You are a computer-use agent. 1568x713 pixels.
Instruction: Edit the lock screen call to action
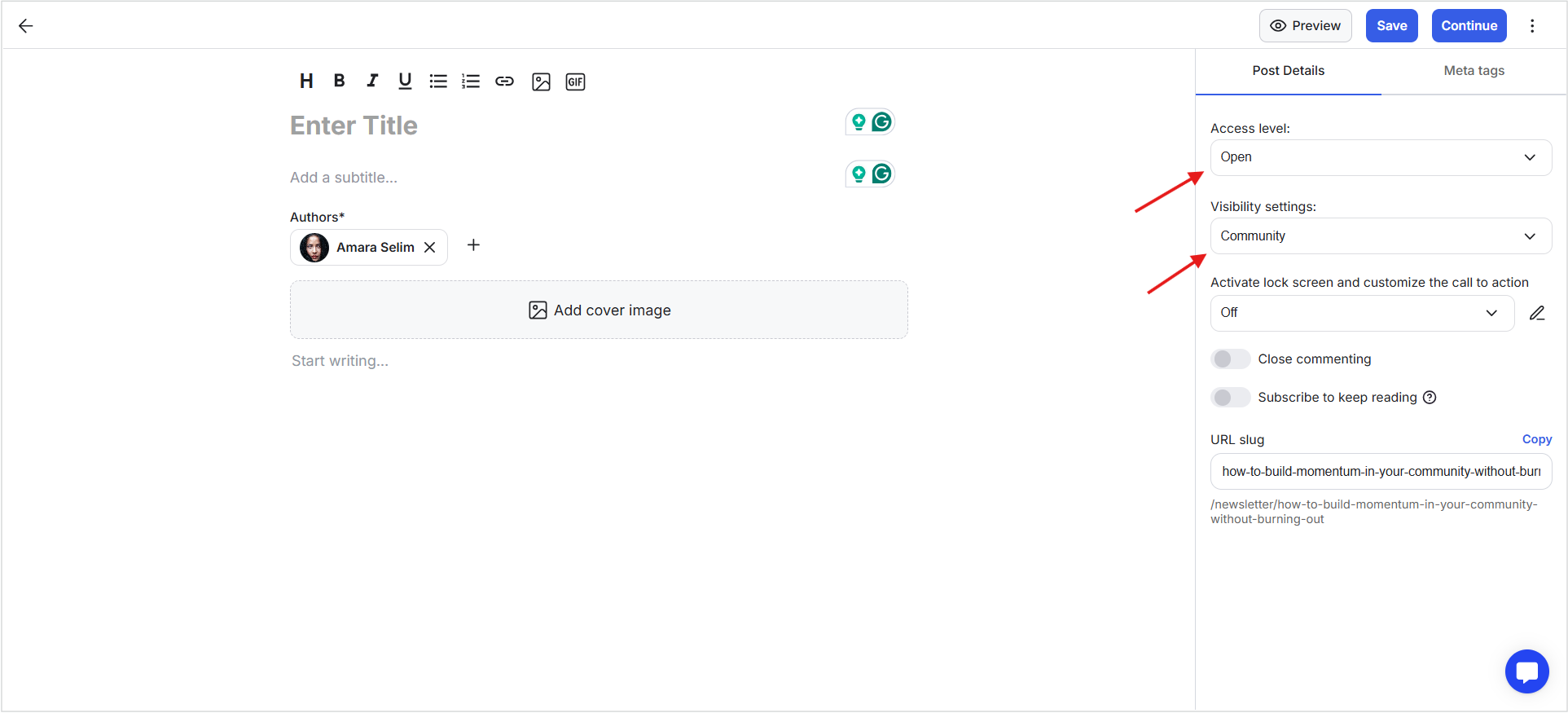pyautogui.click(x=1537, y=313)
